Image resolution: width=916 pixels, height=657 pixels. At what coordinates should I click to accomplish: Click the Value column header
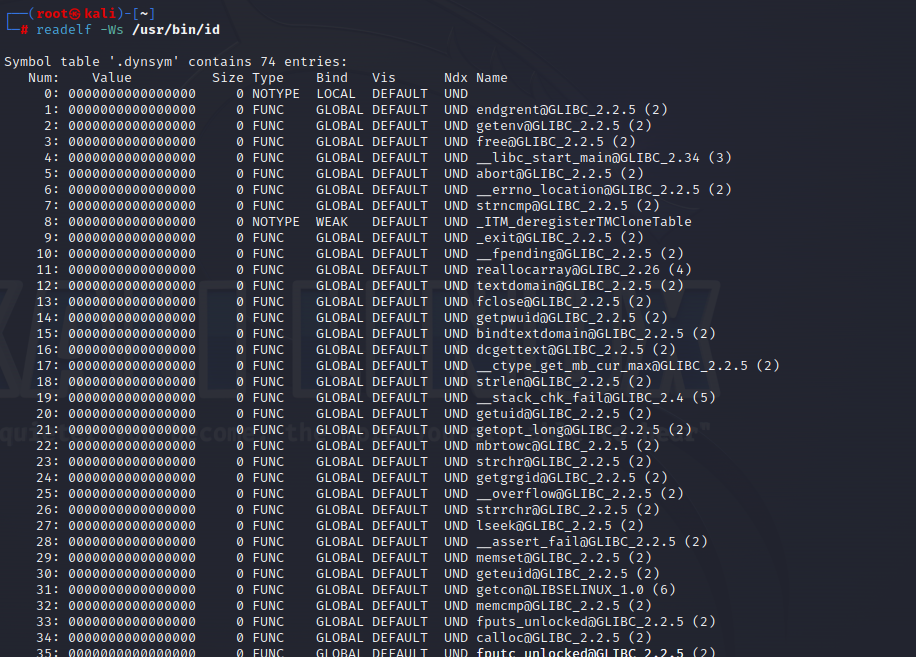click(x=112, y=78)
